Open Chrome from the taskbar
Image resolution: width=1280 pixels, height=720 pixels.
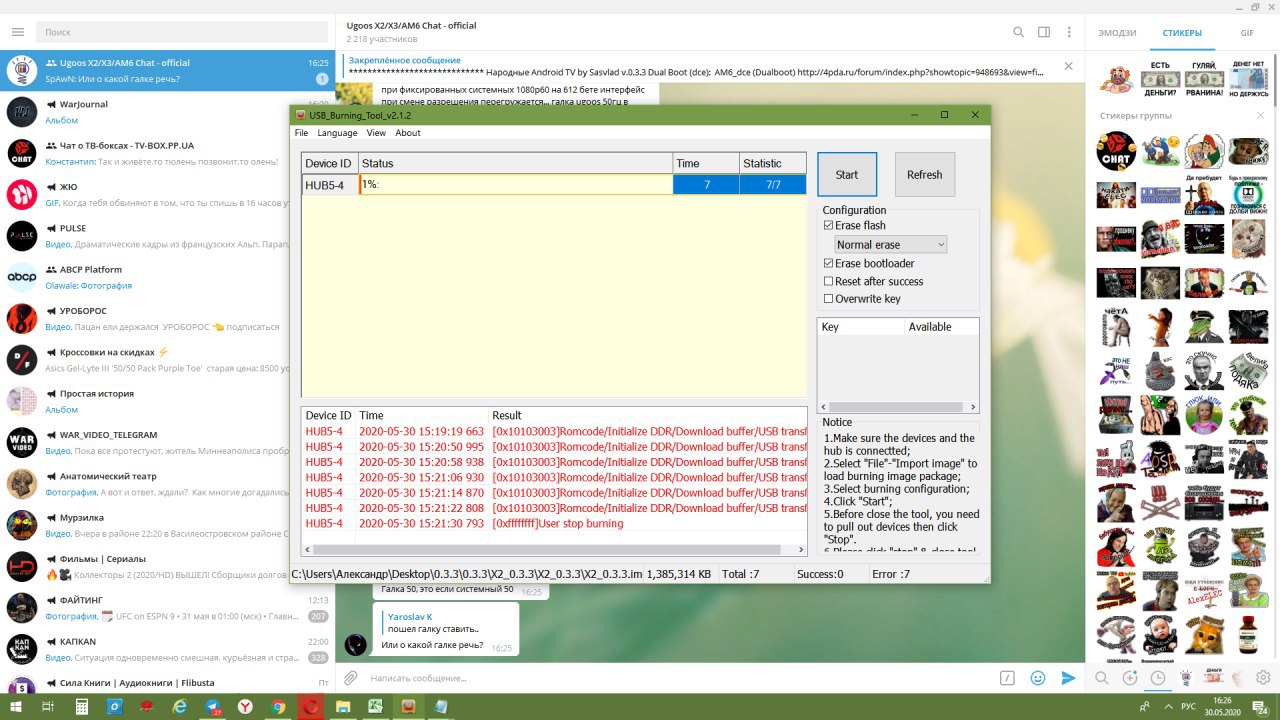click(279, 706)
